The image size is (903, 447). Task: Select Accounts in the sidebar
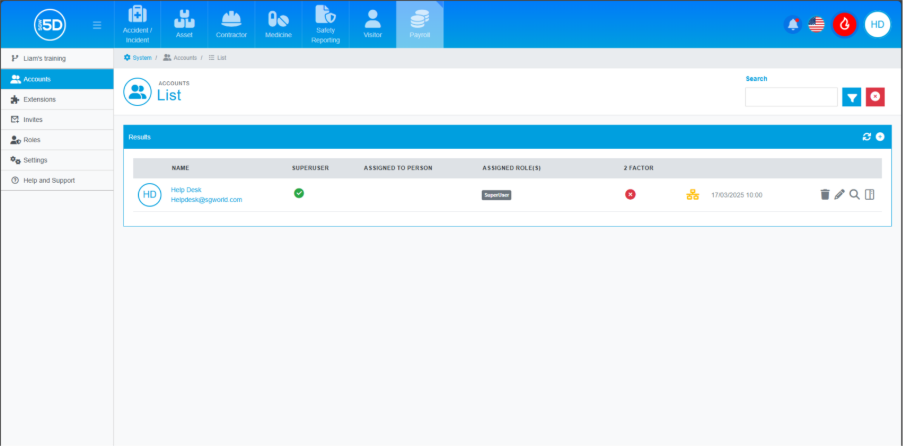click(x=57, y=79)
